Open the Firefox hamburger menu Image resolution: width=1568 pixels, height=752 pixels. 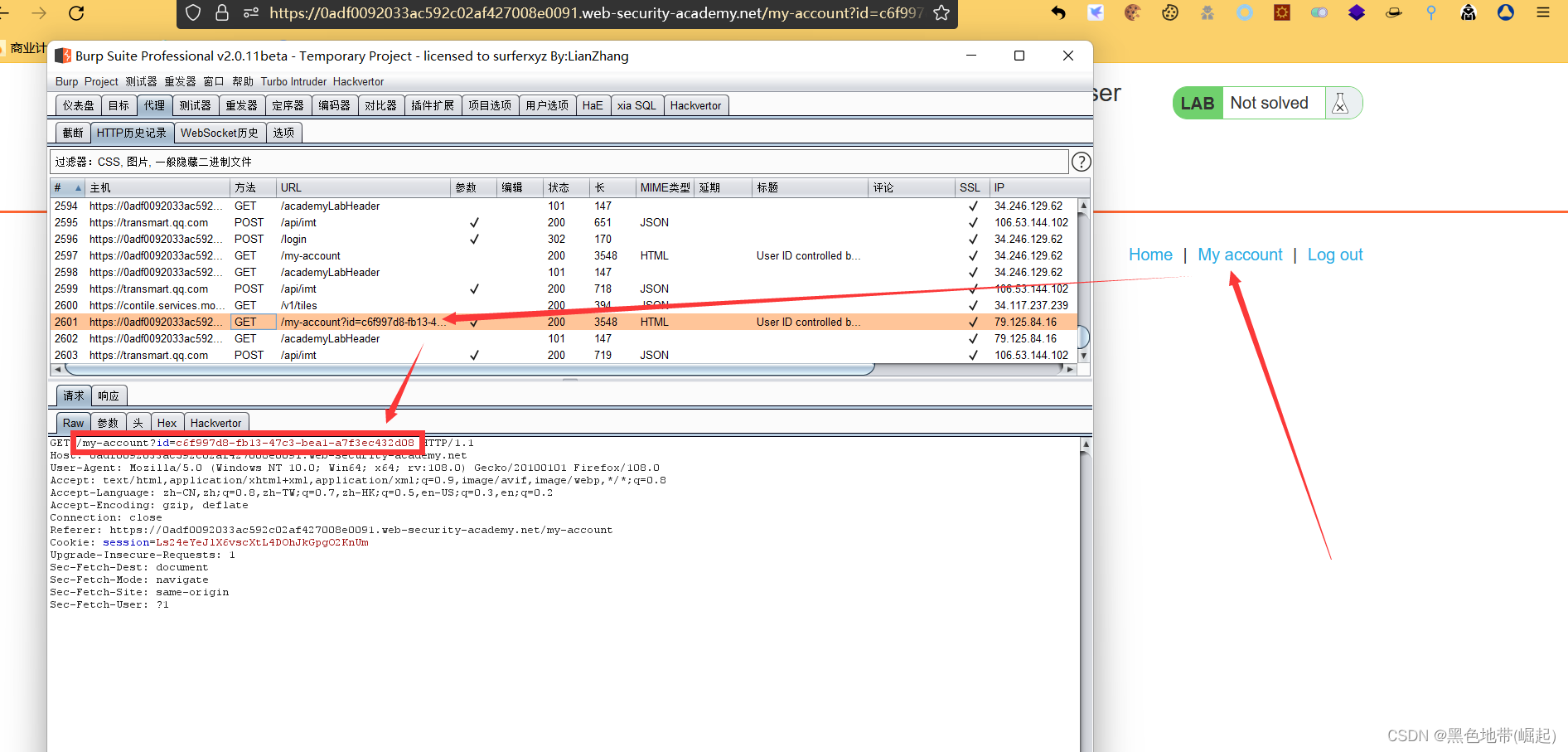1542,12
